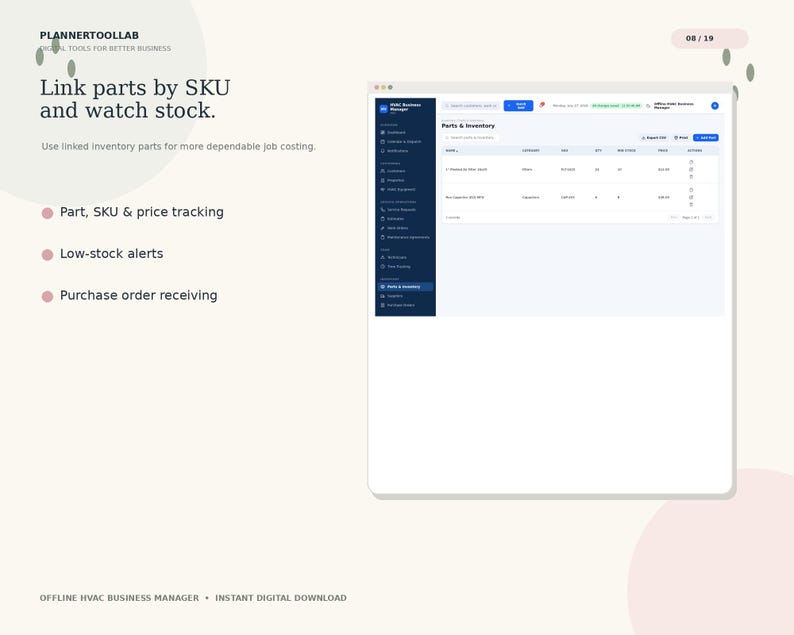This screenshot has height=635, width=794.
Task: Sort by the Min Stock column header
Action: pos(626,151)
